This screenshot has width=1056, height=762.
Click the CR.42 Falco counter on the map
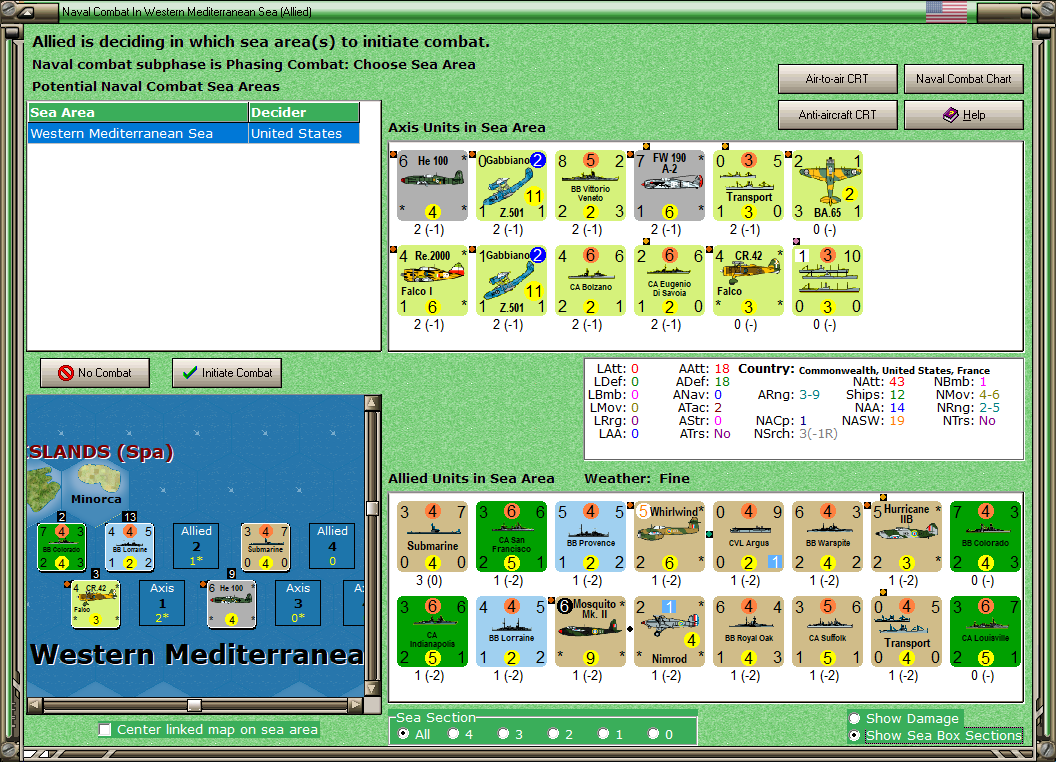[96, 604]
